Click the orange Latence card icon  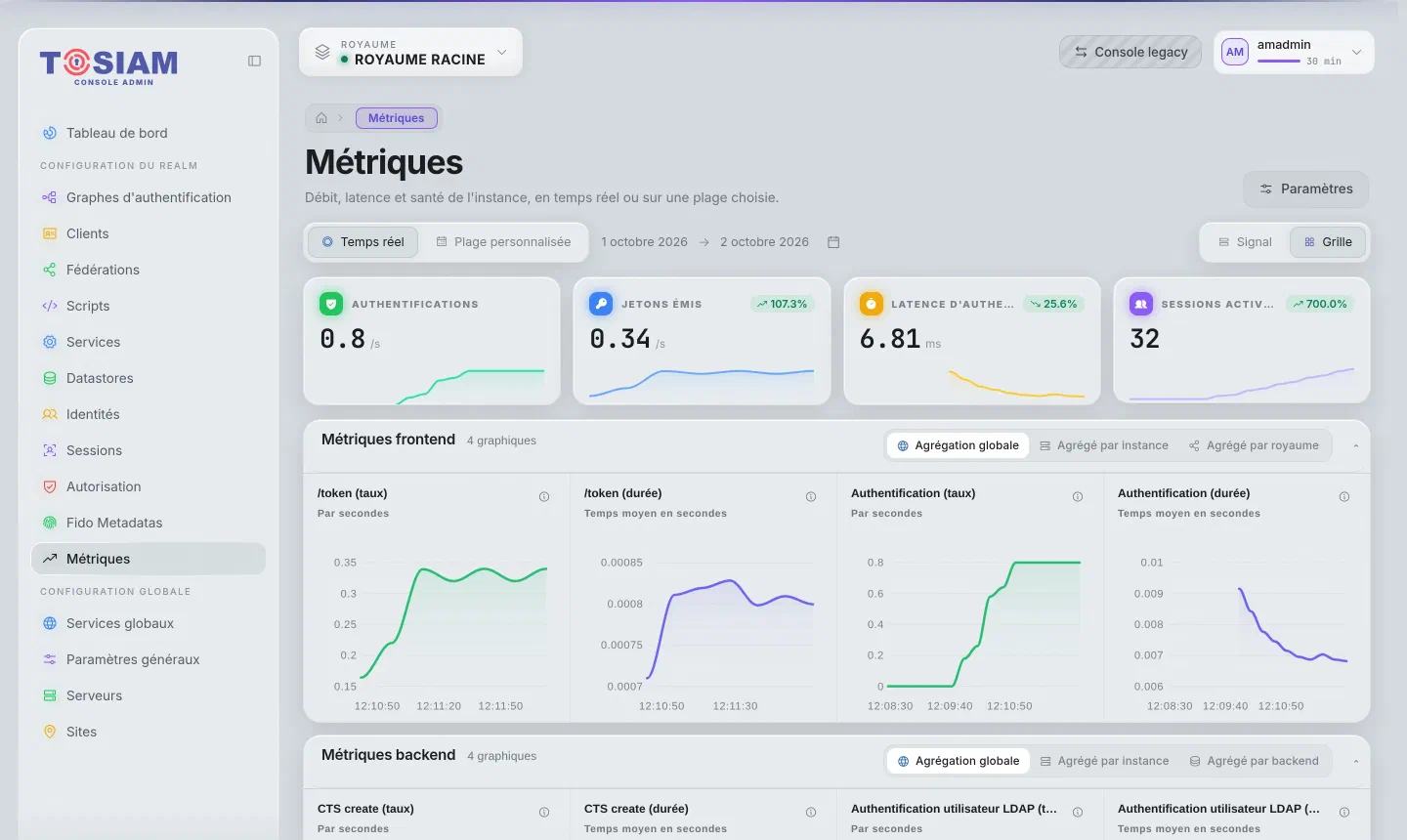coord(871,304)
